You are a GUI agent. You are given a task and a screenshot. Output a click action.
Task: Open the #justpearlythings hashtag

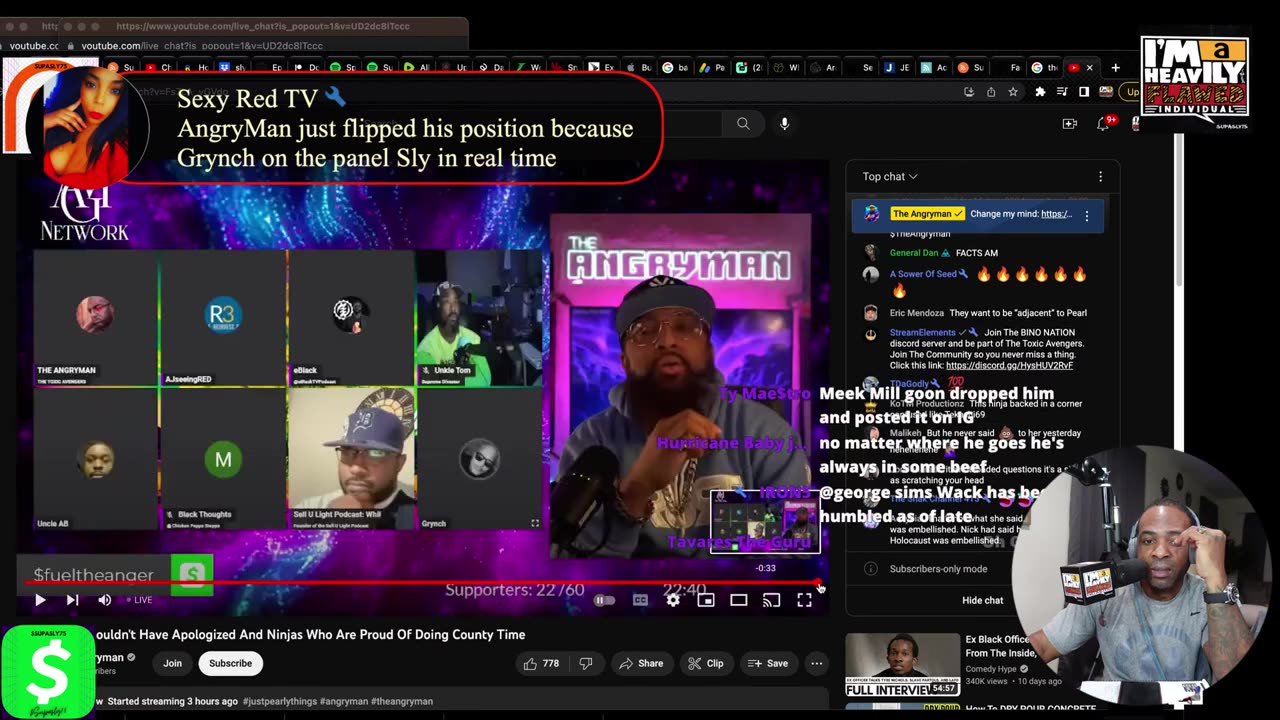(x=279, y=702)
